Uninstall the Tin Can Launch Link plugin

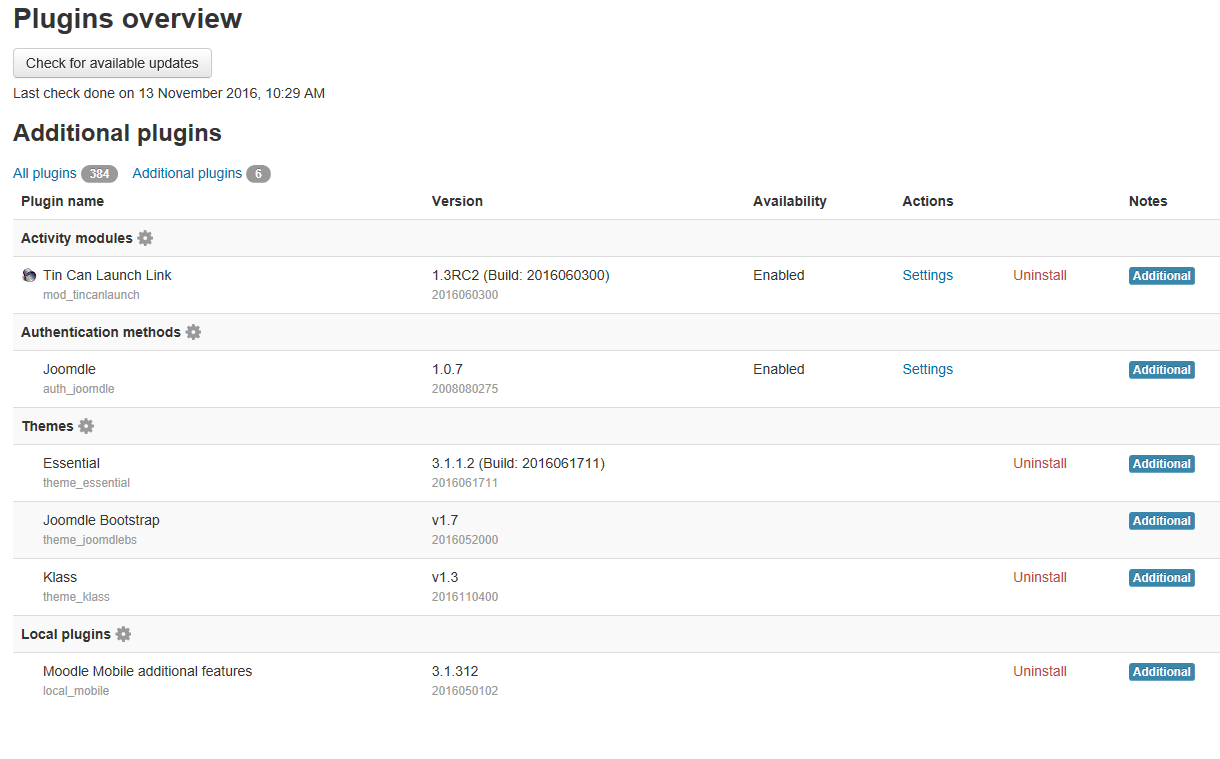pyautogui.click(x=1039, y=276)
